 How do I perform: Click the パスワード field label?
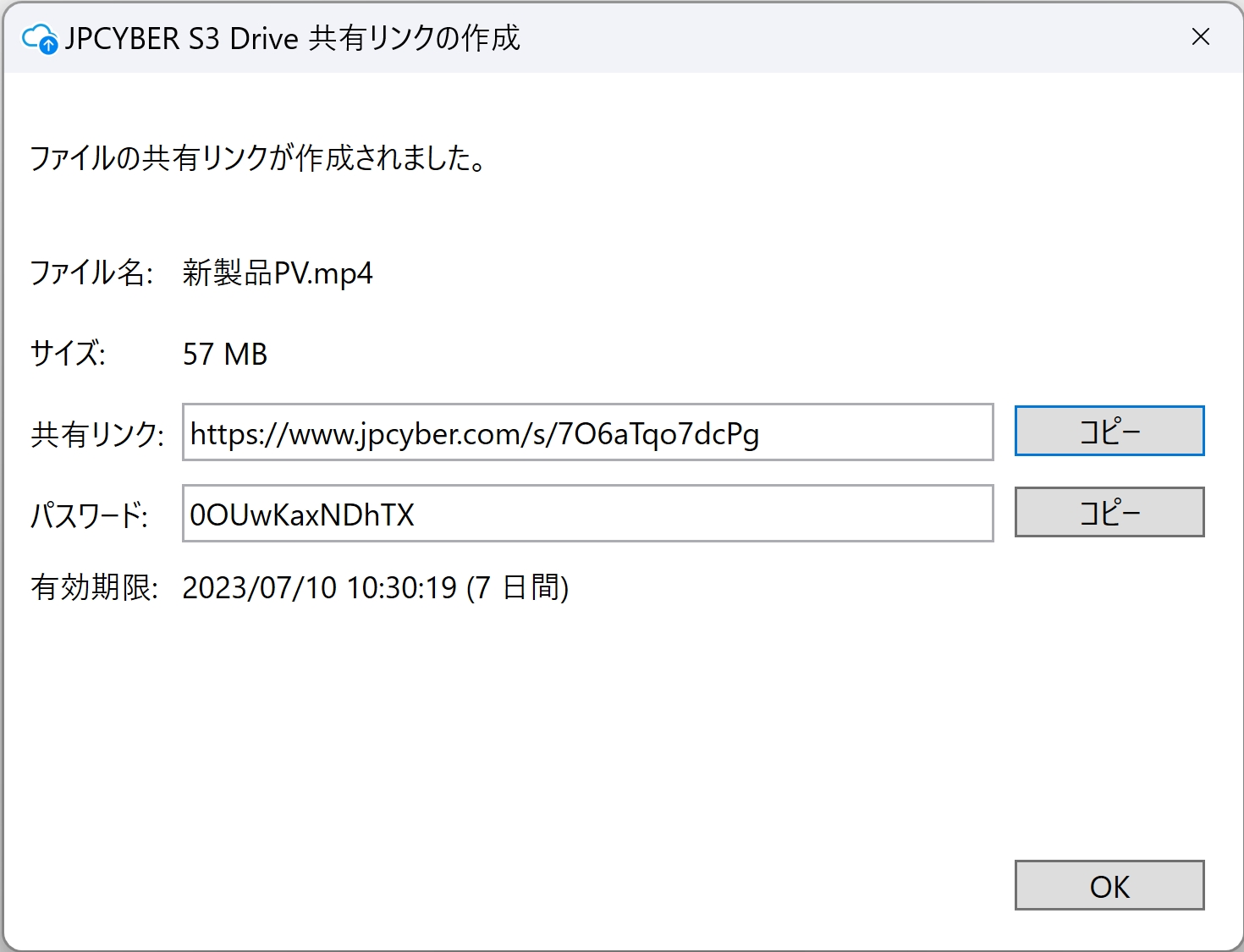[90, 515]
